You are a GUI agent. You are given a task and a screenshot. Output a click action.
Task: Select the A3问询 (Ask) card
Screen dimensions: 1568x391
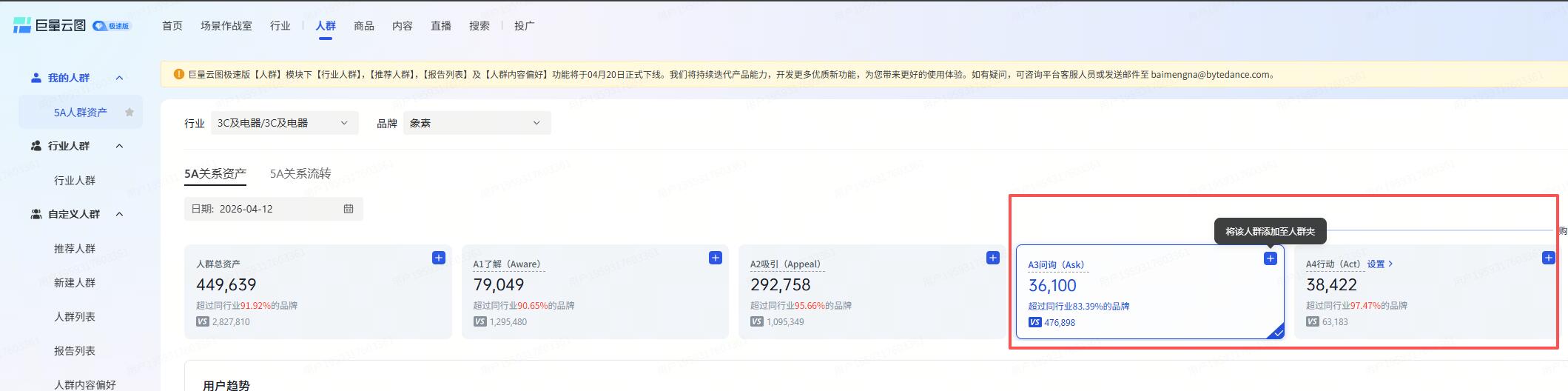click(1150, 292)
